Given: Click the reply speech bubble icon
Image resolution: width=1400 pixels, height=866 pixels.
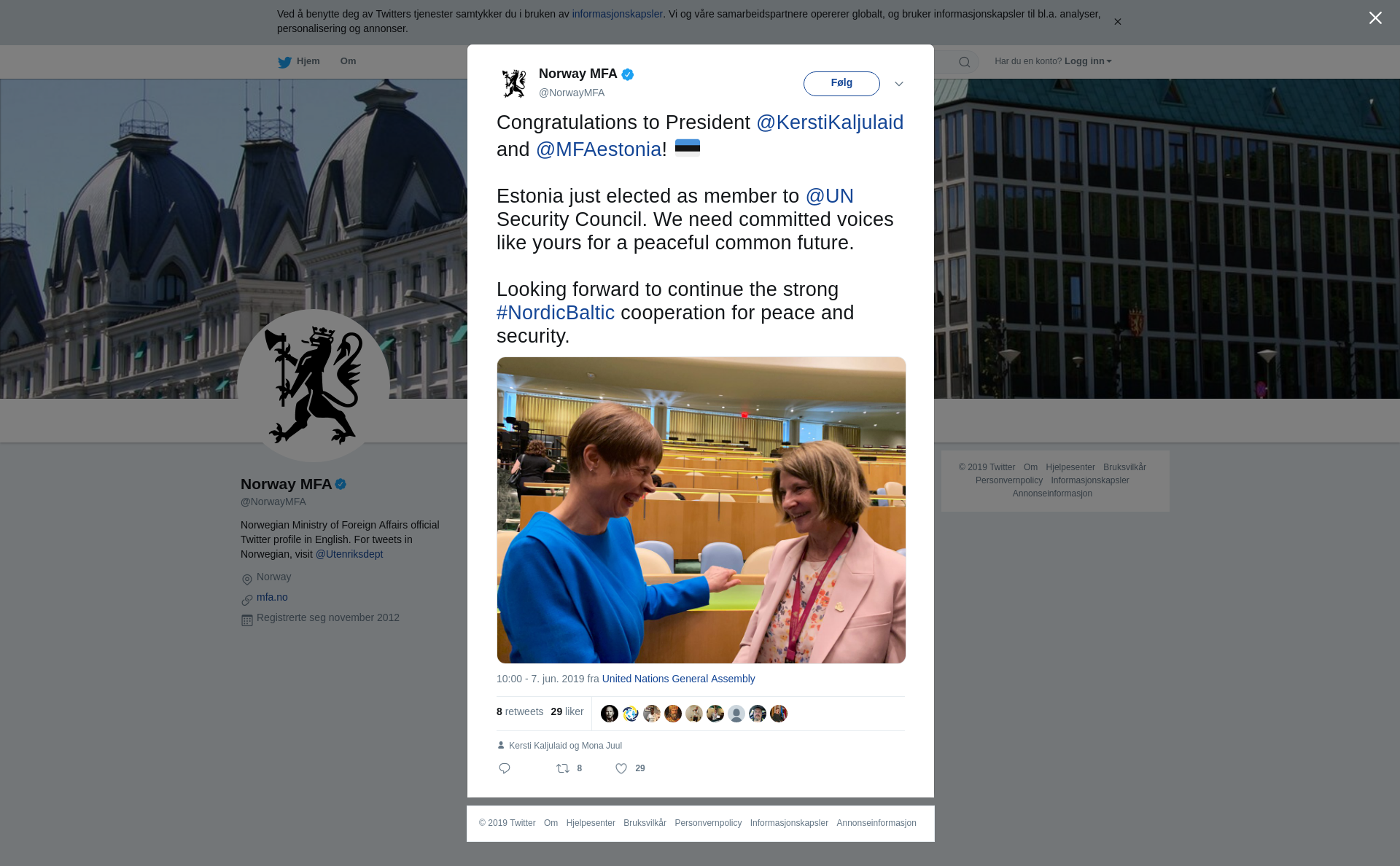Looking at the screenshot, I should pyautogui.click(x=505, y=768).
